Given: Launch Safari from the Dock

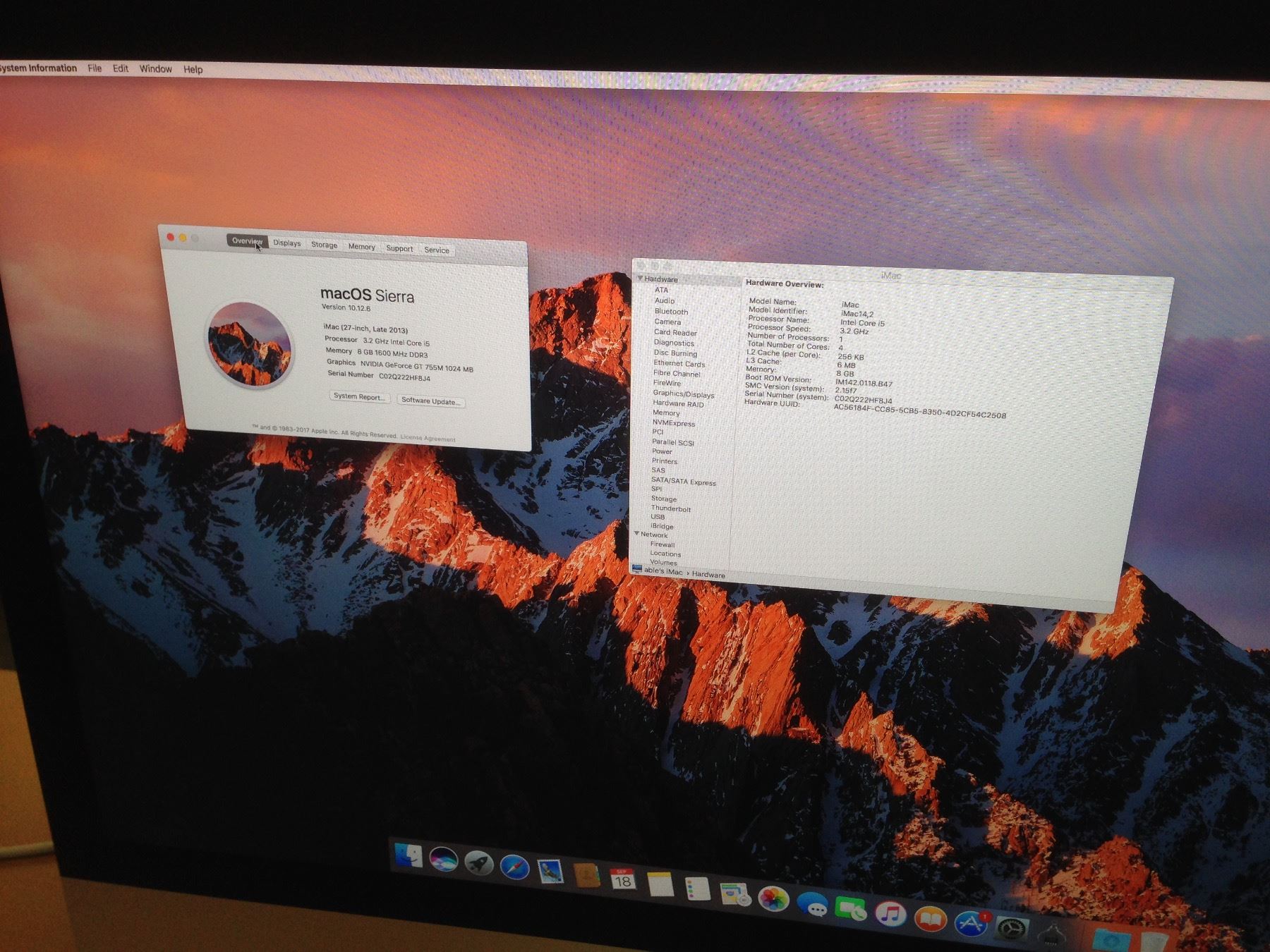Looking at the screenshot, I should pos(514,866).
